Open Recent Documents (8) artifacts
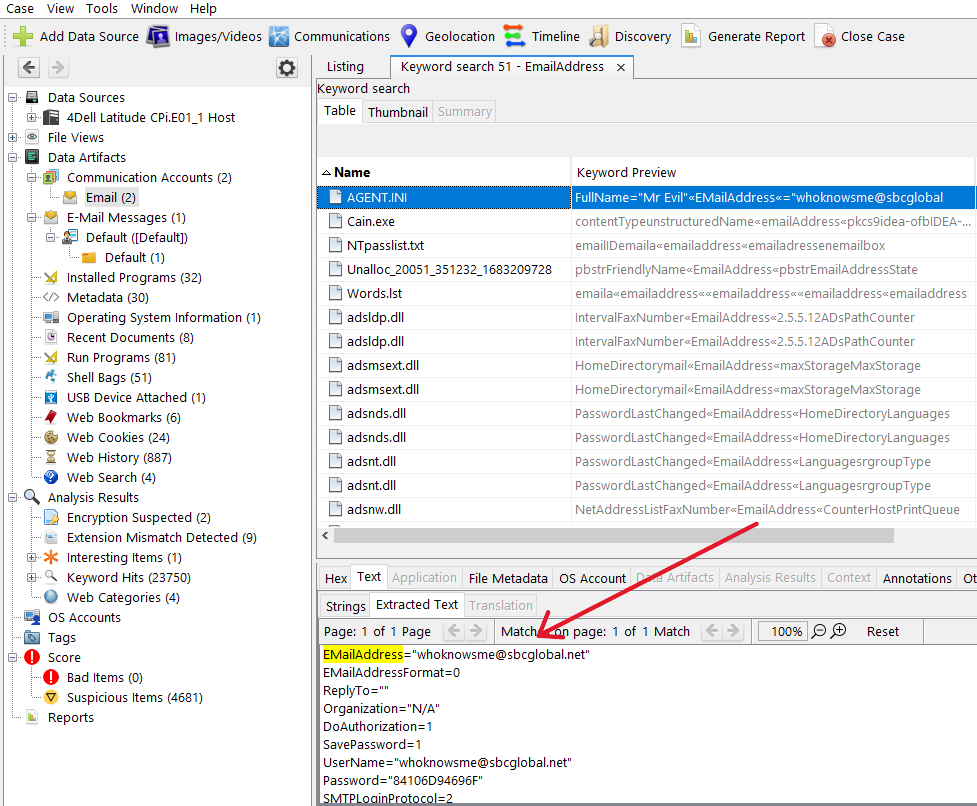 (x=130, y=337)
